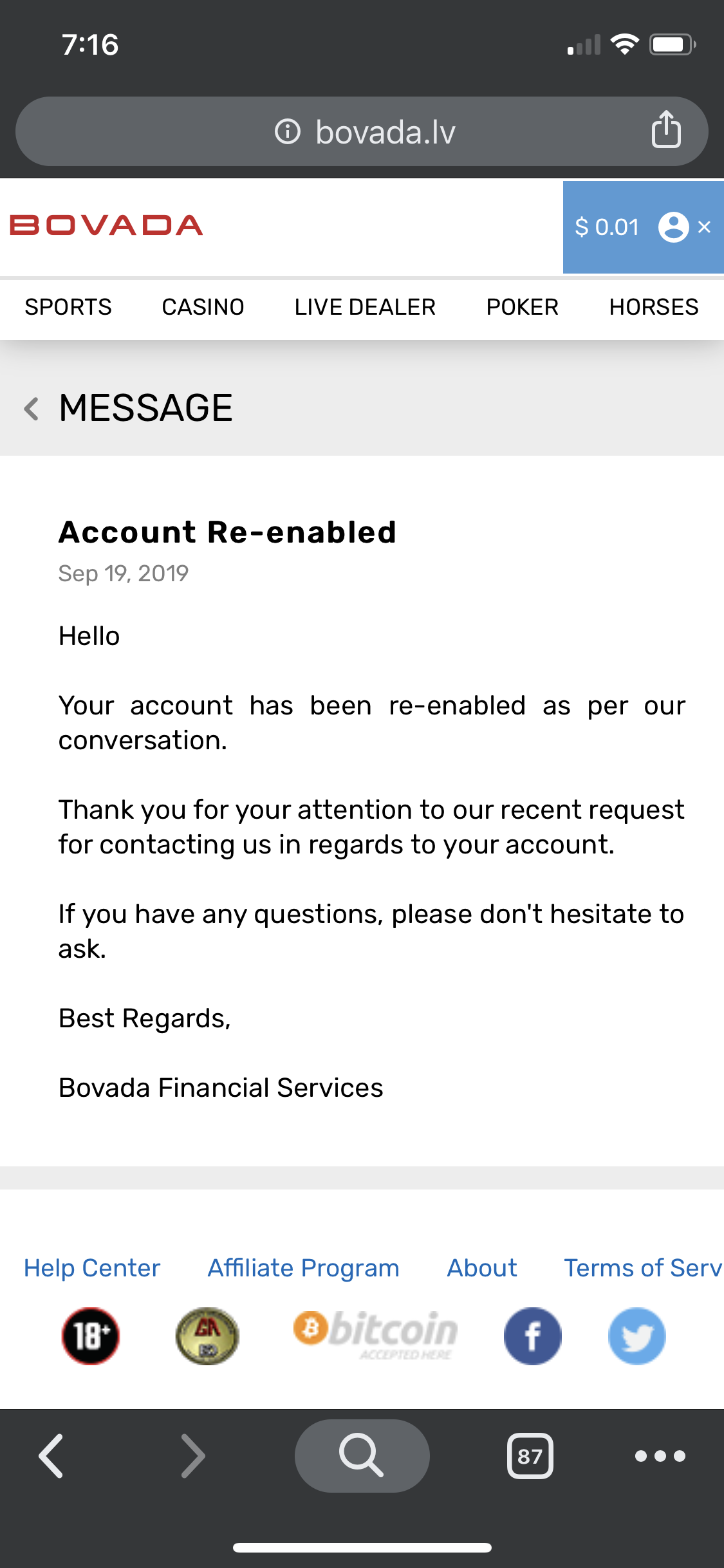The height and width of the screenshot is (1568, 724).
Task: Open the Twitter icon in footer
Action: coord(636,1336)
